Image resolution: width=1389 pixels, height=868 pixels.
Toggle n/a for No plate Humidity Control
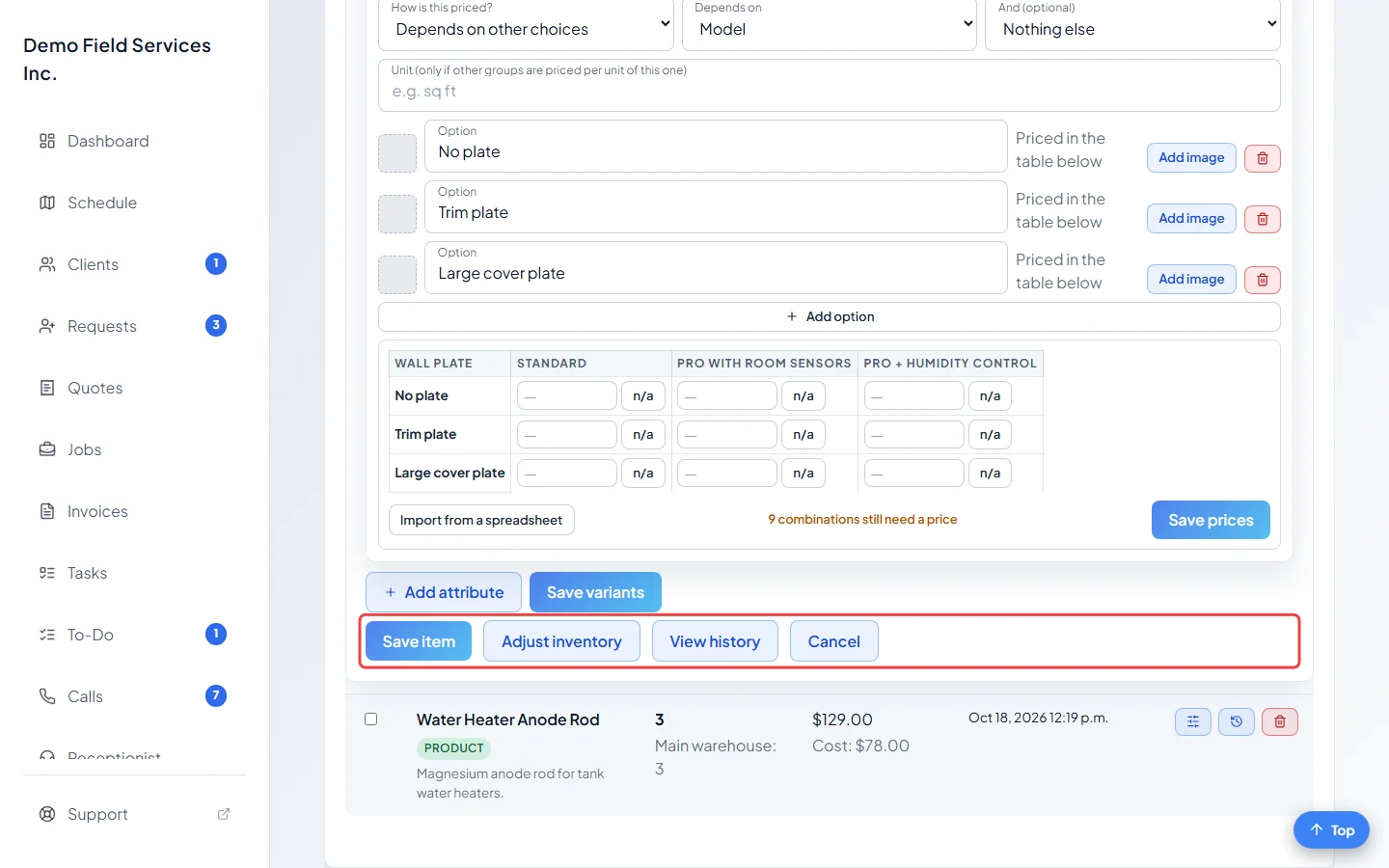click(990, 395)
